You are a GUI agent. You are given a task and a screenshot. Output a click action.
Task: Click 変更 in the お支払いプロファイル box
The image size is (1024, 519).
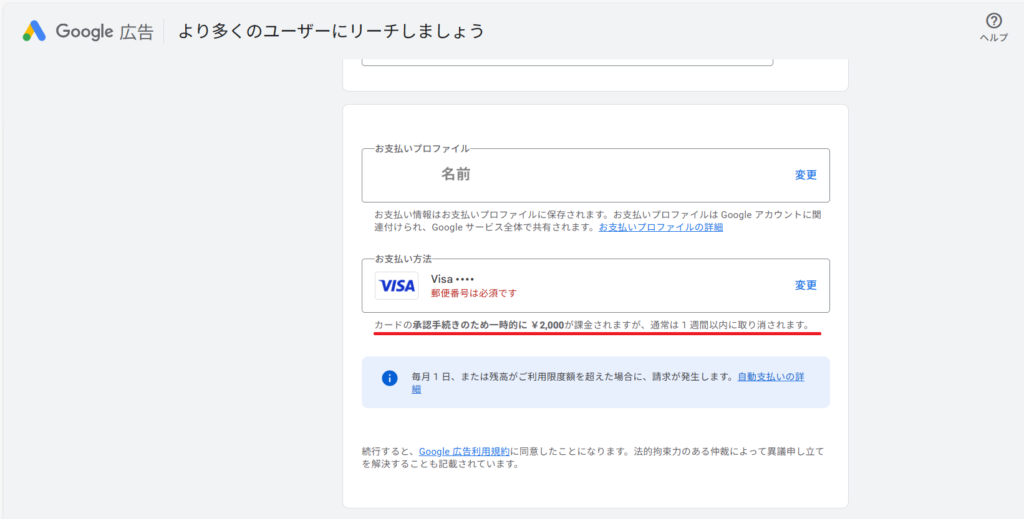point(806,175)
